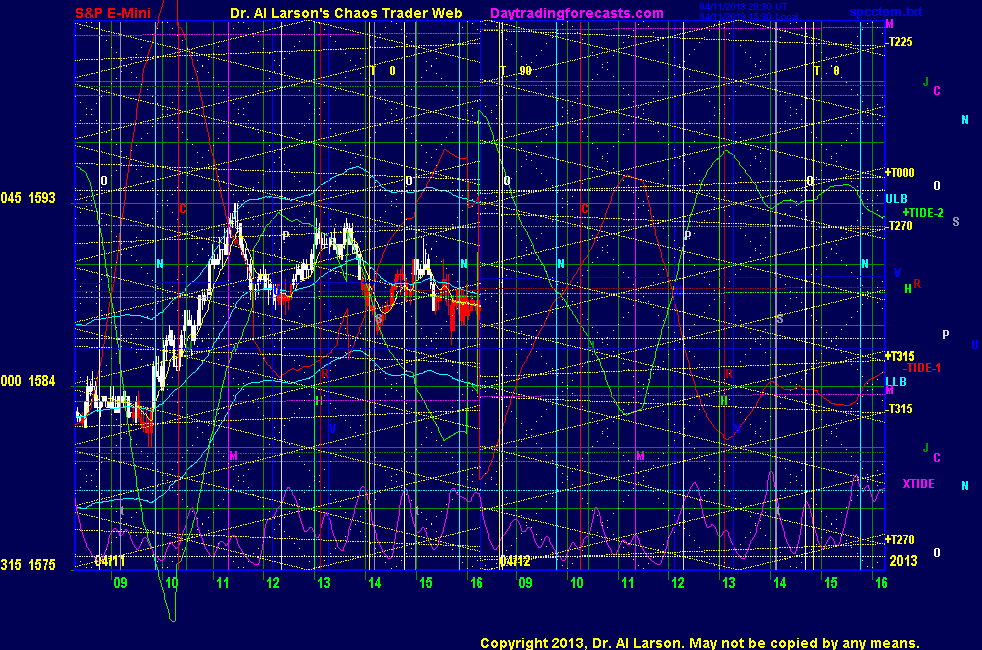The image size is (982, 650).
Task: Click the 000 1584 price axis label
Action: 28,381
